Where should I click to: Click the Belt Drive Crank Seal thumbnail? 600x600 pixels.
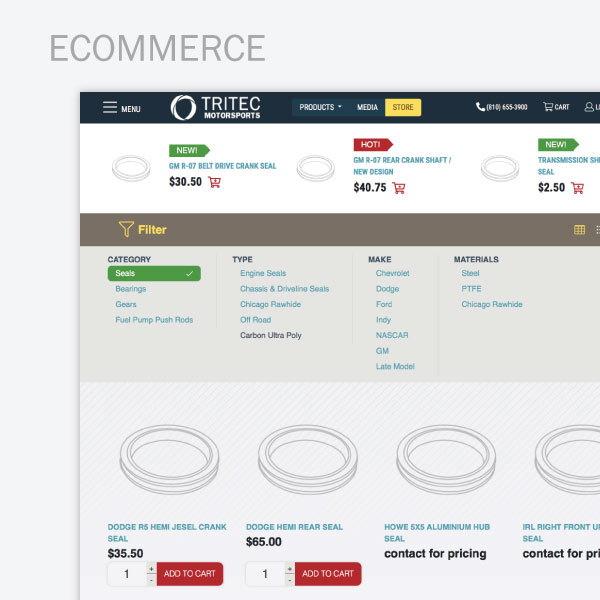131,168
